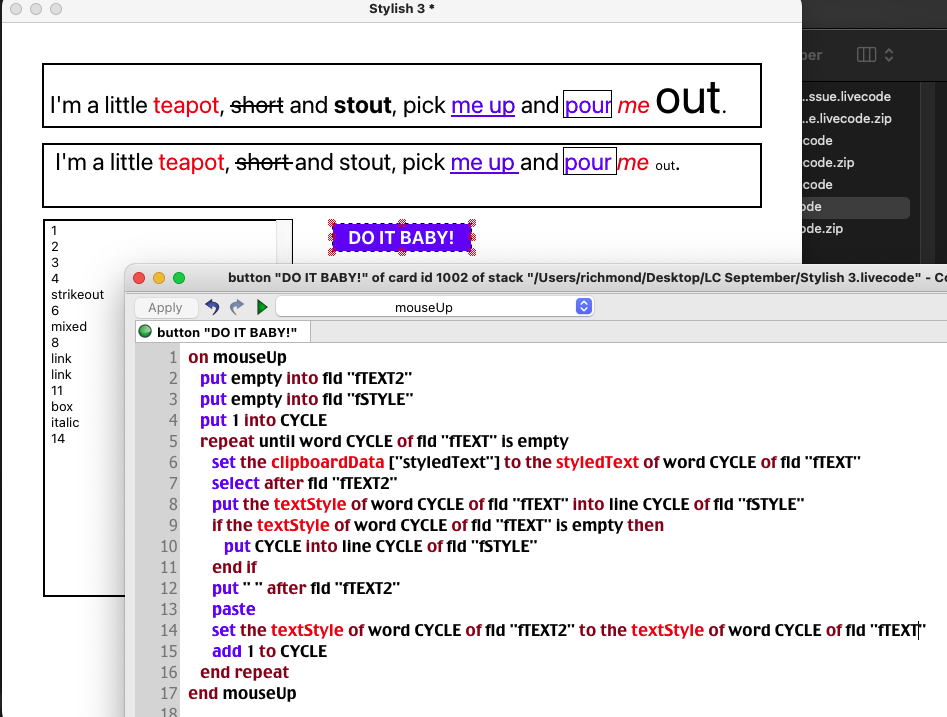The image size is (947, 717).
Task: Expand Finder view options chevron
Action: (x=889, y=54)
